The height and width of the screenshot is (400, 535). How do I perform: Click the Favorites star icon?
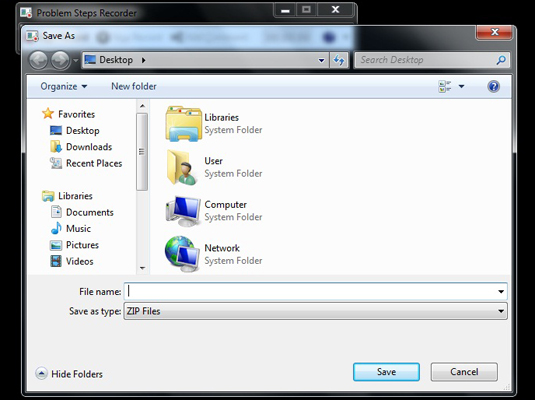pyautogui.click(x=48, y=114)
